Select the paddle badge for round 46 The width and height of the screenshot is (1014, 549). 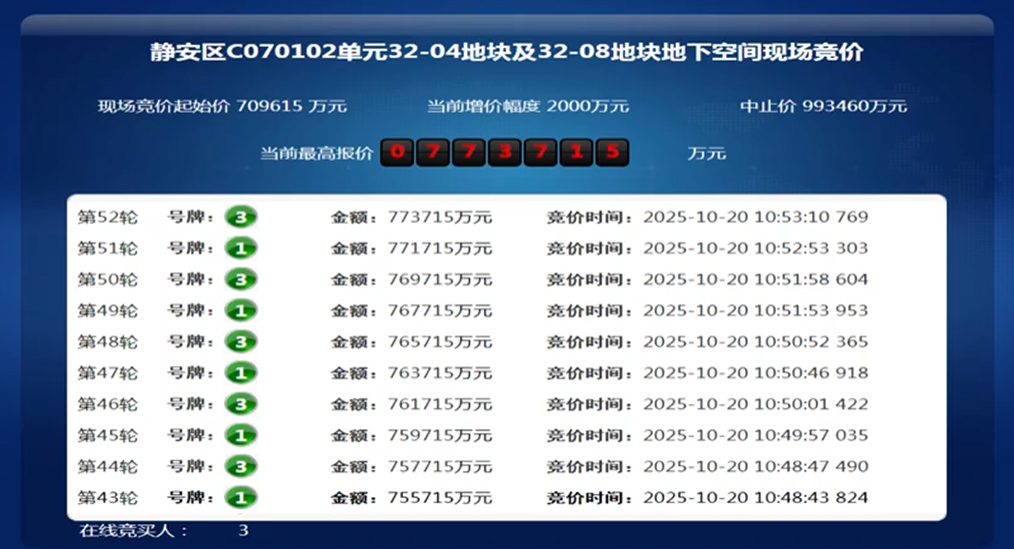tap(240, 404)
